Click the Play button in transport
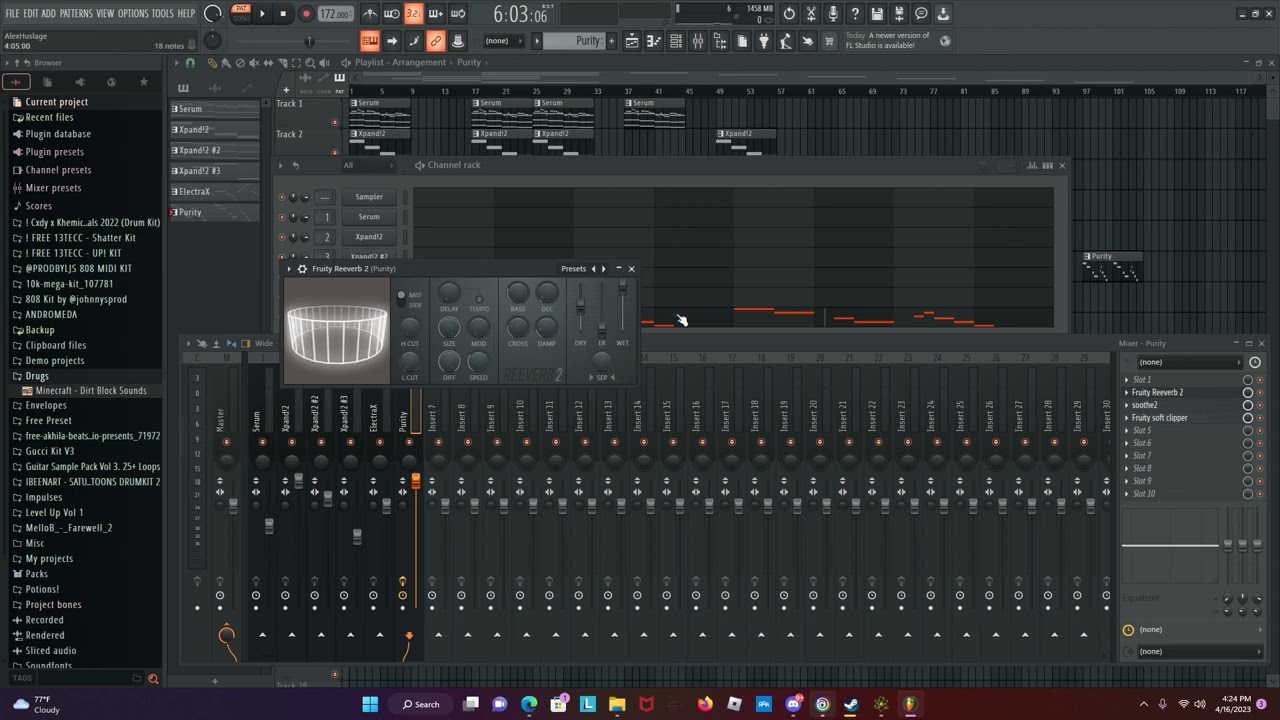 pyautogui.click(x=262, y=14)
